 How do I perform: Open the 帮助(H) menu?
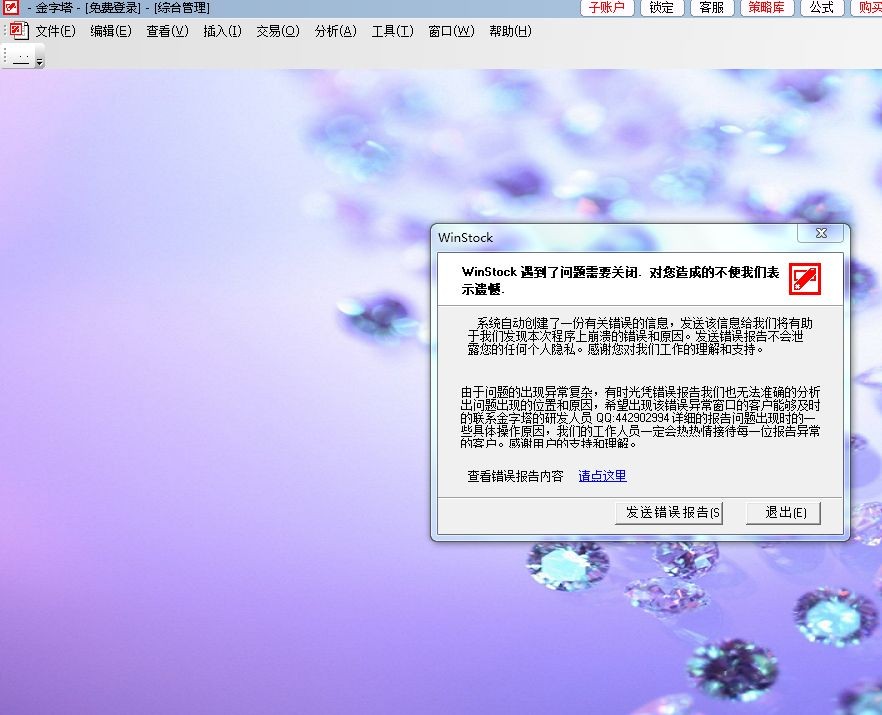510,31
